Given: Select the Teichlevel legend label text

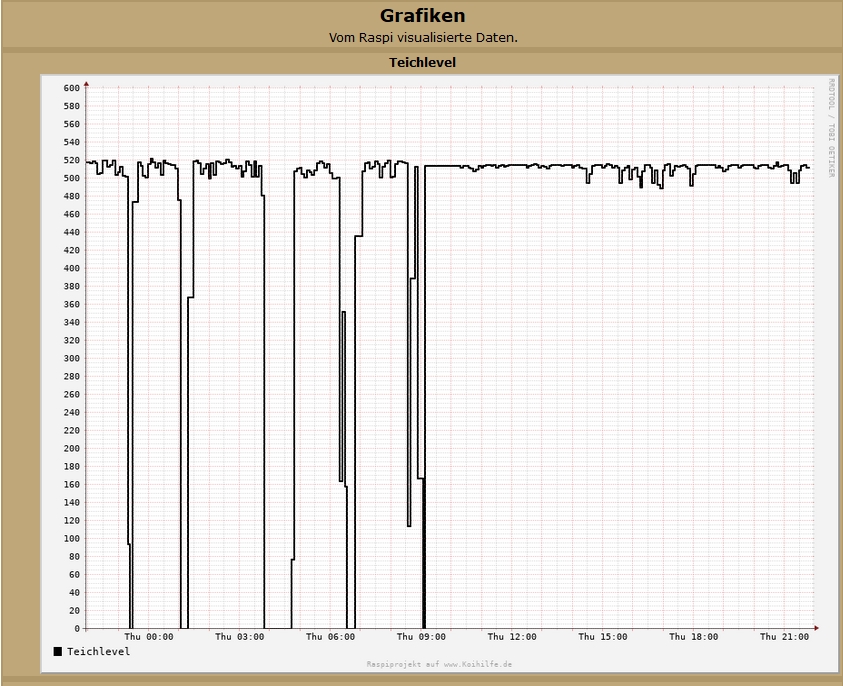Looking at the screenshot, I should 98,651.
